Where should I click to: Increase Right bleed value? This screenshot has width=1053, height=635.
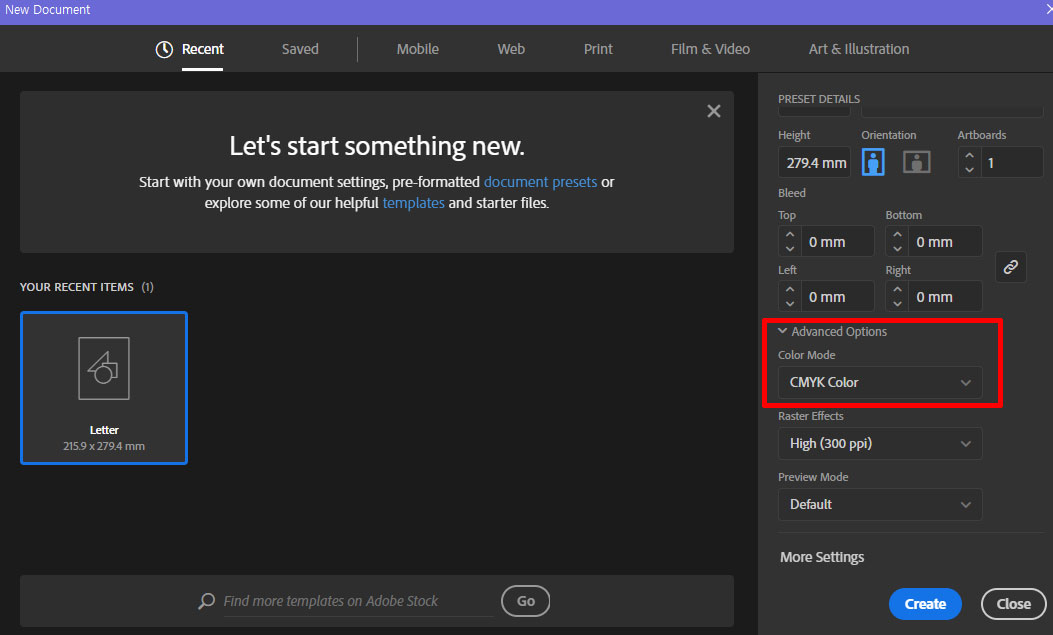(x=897, y=289)
